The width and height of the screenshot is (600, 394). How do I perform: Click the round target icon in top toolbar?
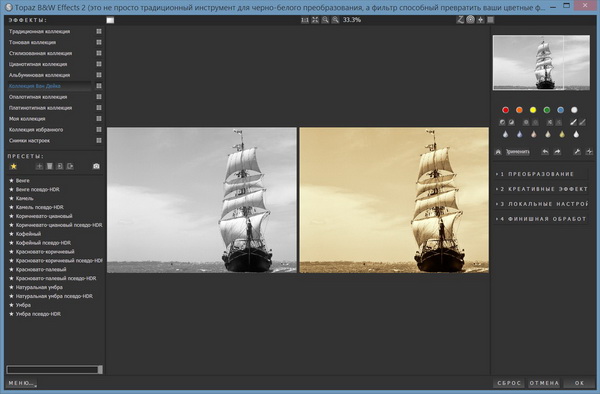pyautogui.click(x=470, y=20)
